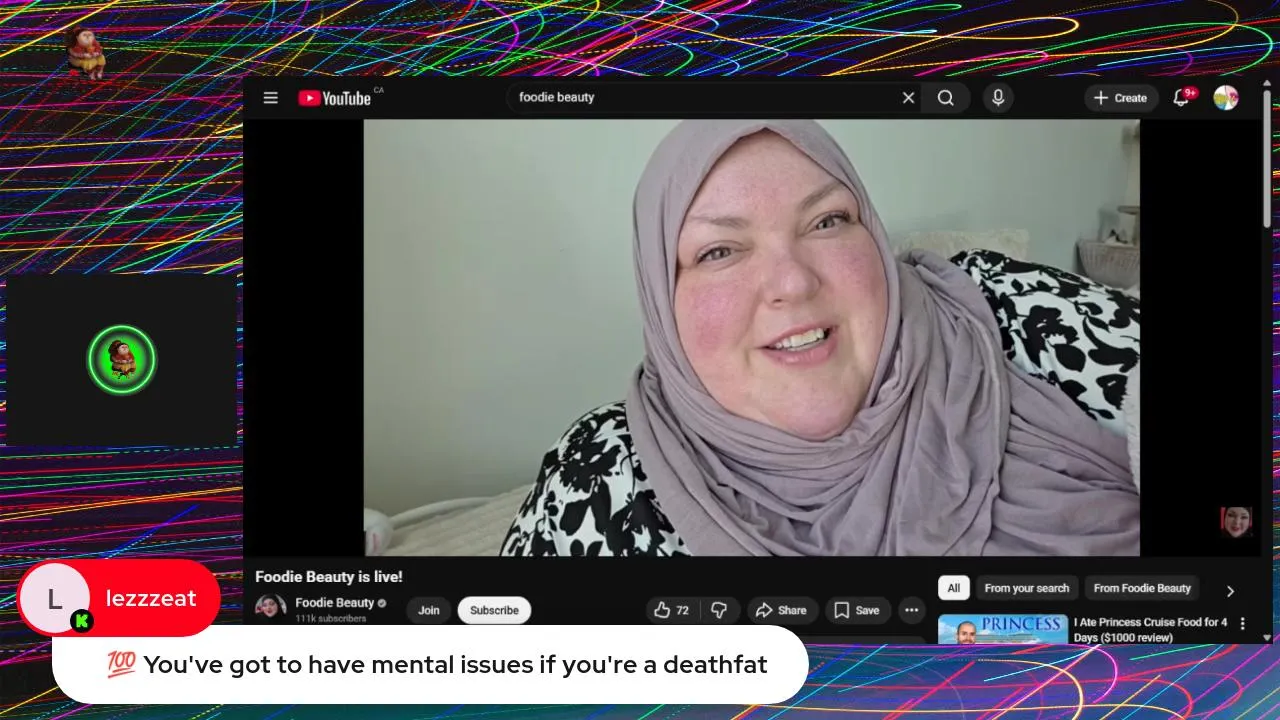Screen dimensions: 1280x720
Task: Show more chips with right chevron
Action: point(1230,590)
